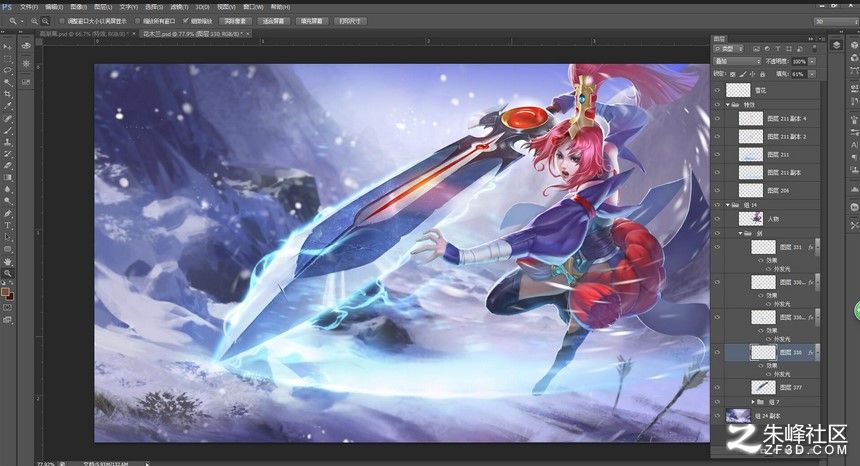Open the Layers dock icon in right strip
860x466 pixels.
836,45
